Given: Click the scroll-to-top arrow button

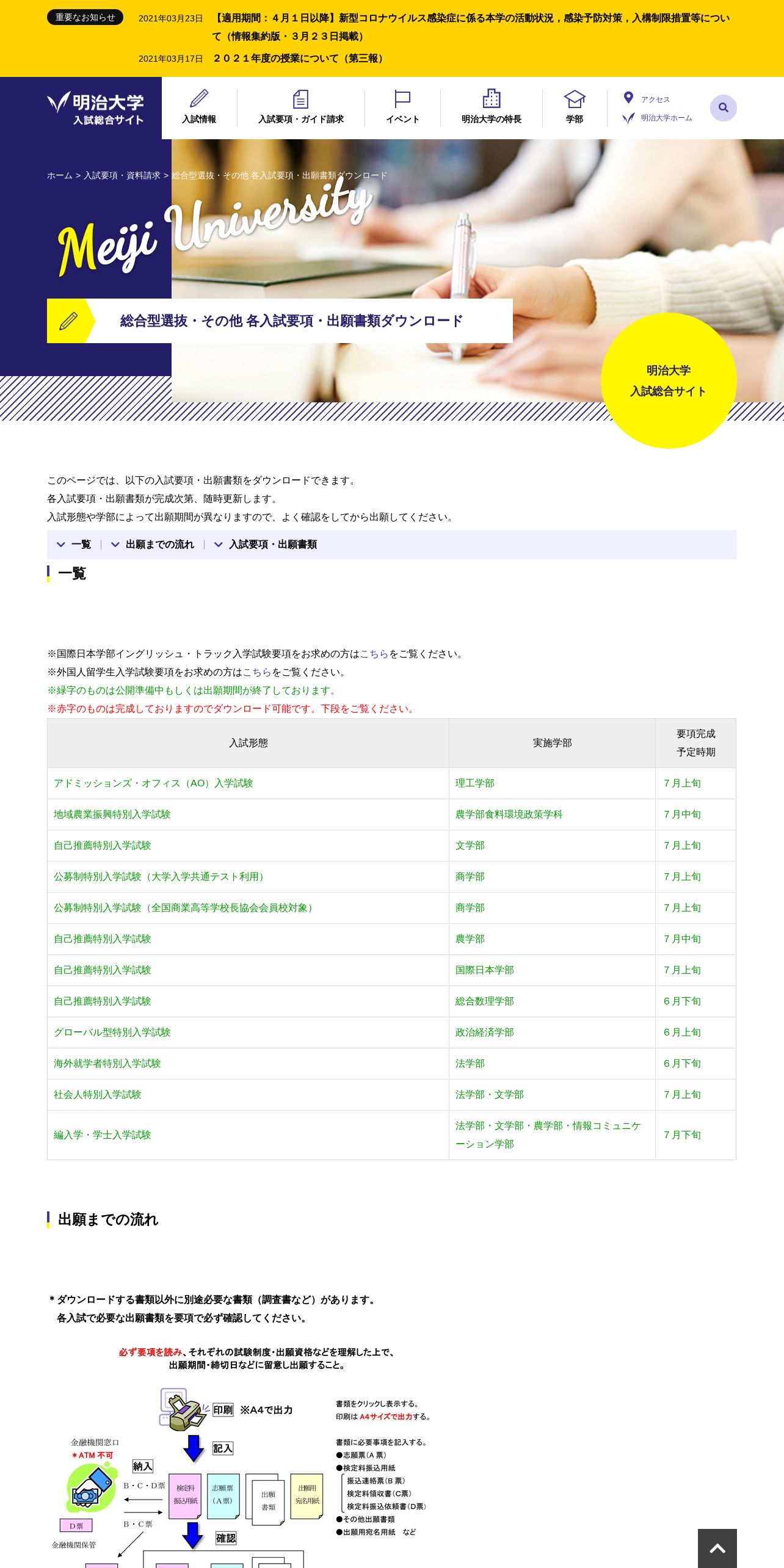Looking at the screenshot, I should click(x=717, y=1548).
